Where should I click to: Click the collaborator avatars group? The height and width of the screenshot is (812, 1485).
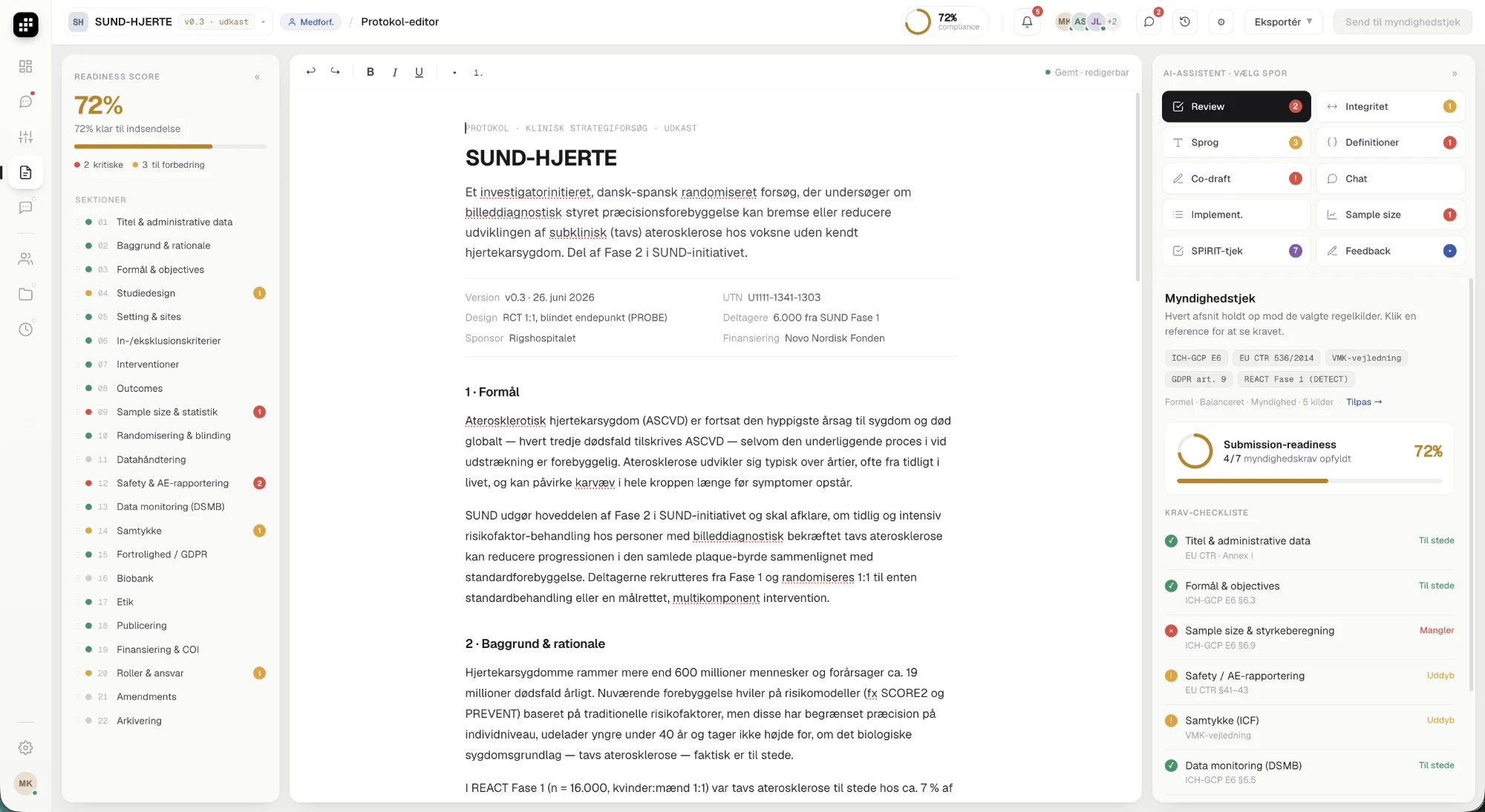click(1087, 22)
